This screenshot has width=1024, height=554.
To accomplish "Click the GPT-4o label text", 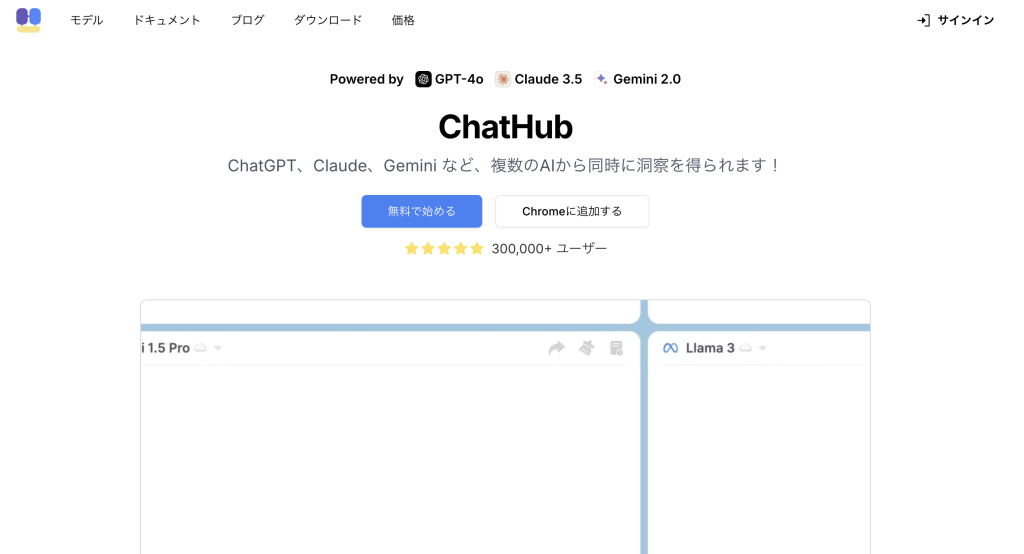I will [x=459, y=79].
